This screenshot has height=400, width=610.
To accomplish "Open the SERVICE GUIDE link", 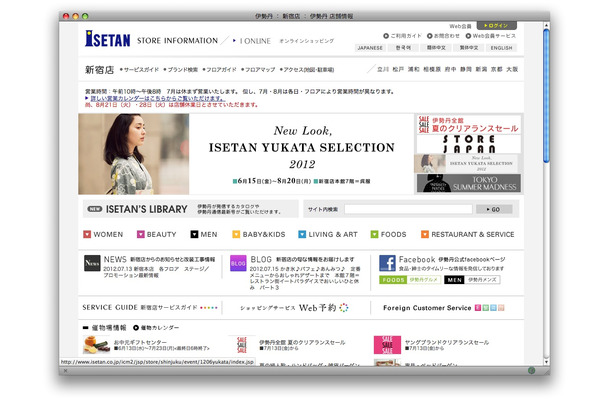I will 150,307.
